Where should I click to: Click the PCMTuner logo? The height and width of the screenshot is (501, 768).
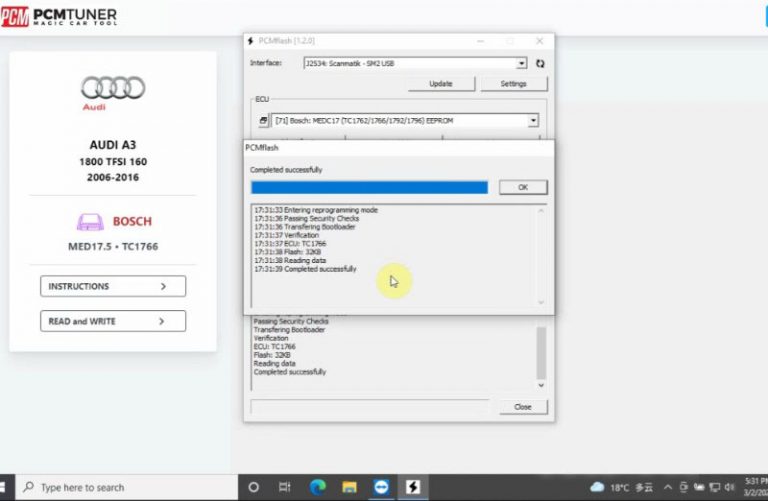click(x=59, y=17)
